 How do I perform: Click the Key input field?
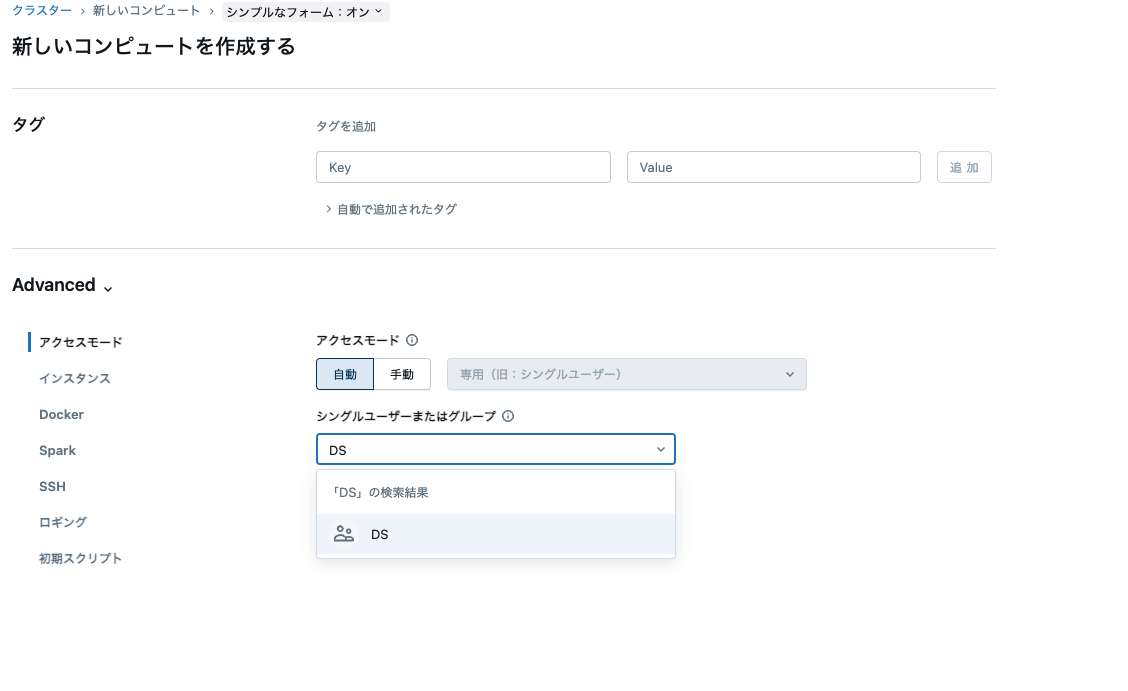click(463, 166)
